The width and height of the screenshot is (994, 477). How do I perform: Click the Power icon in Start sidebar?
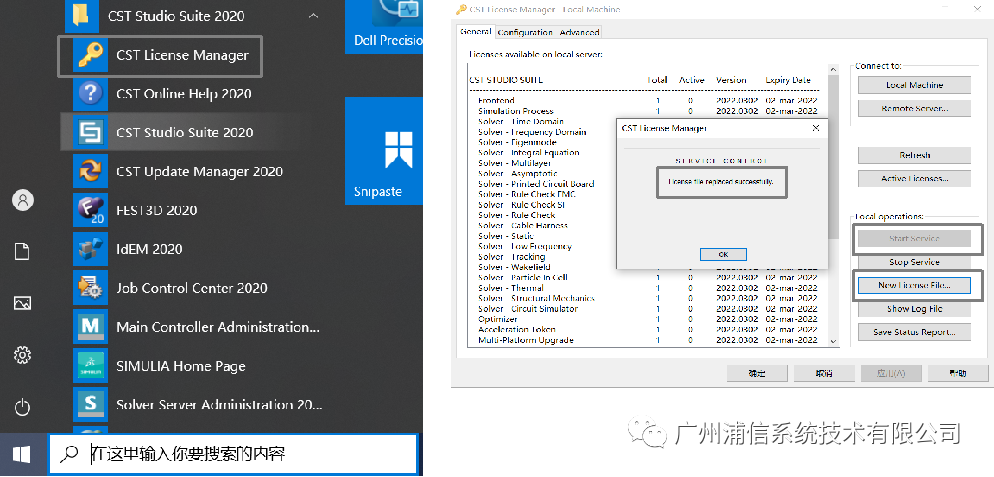coord(23,407)
